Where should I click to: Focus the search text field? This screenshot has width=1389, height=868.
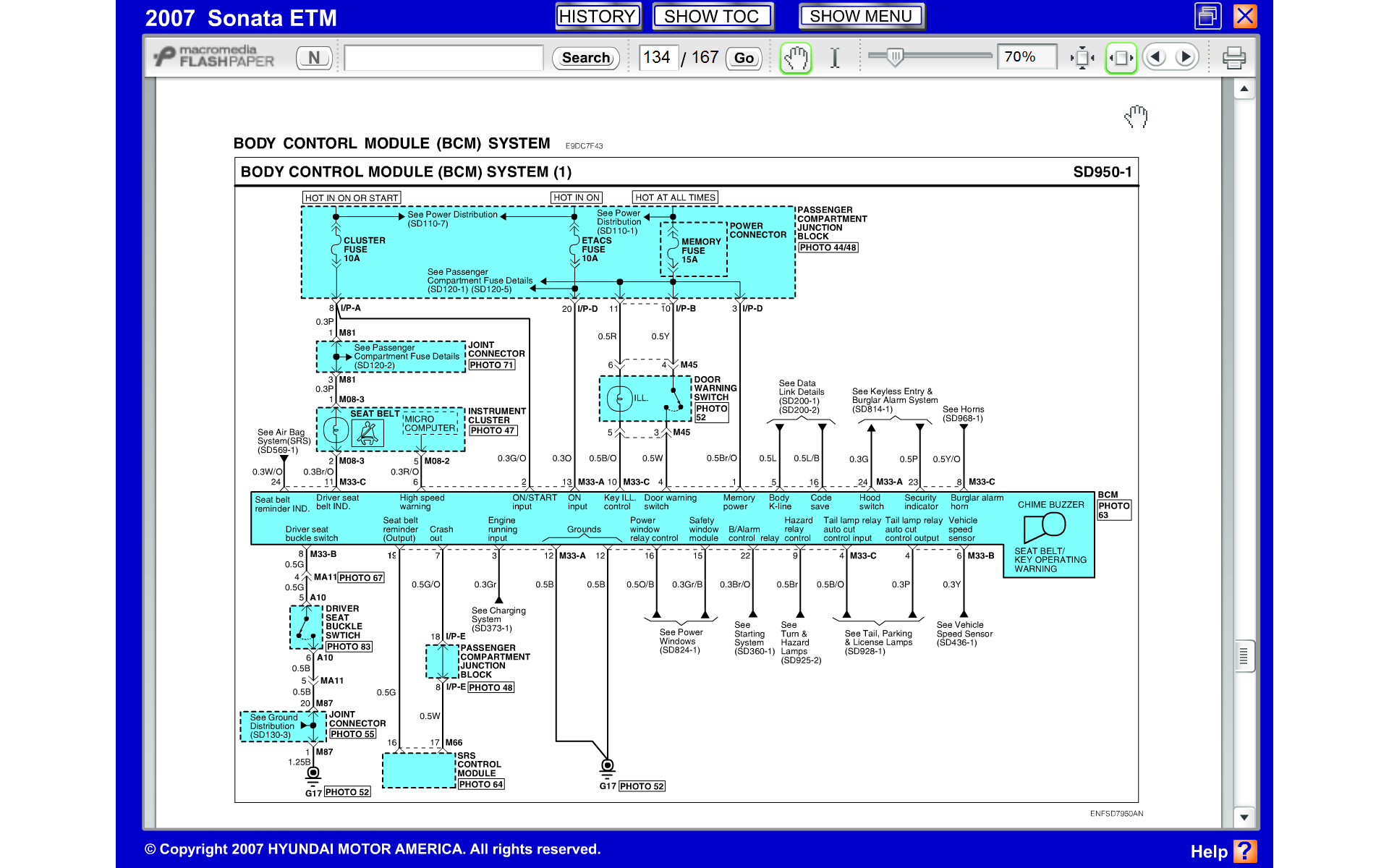pos(443,58)
